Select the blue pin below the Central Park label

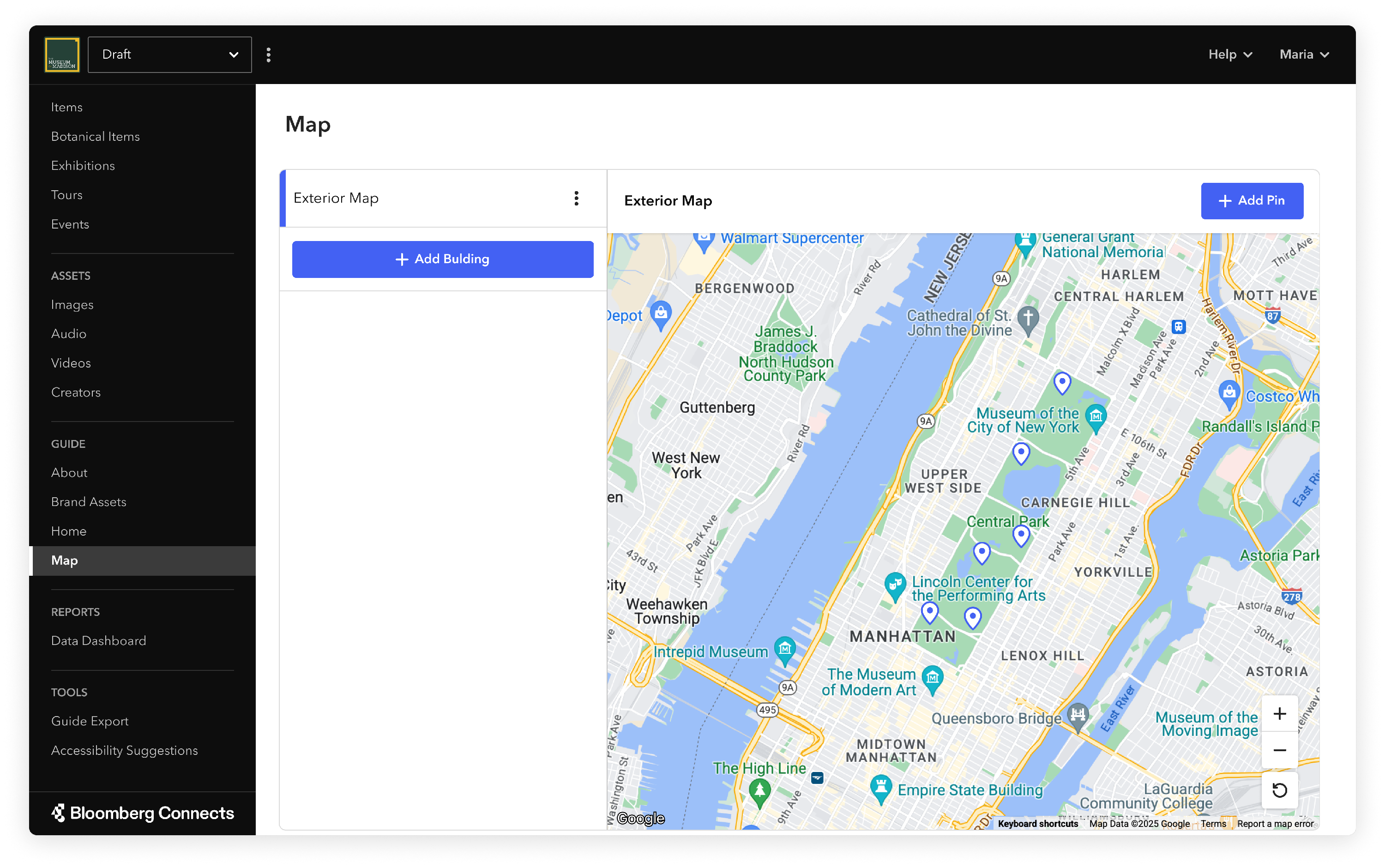[x=982, y=554]
